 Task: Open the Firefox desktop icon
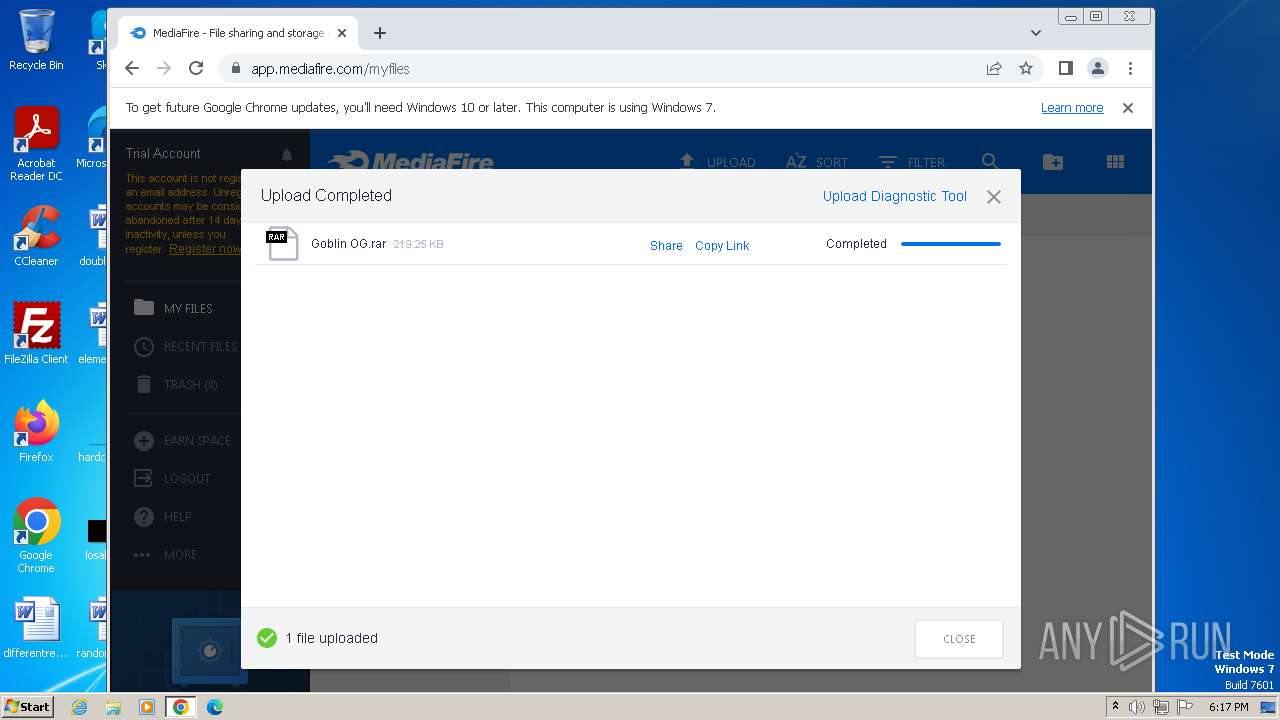point(36,431)
